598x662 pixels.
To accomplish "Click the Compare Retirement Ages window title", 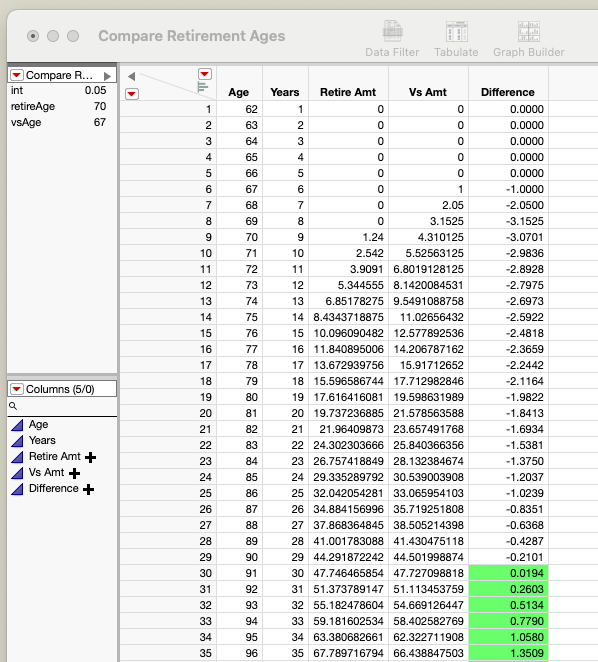I will click(x=192, y=36).
